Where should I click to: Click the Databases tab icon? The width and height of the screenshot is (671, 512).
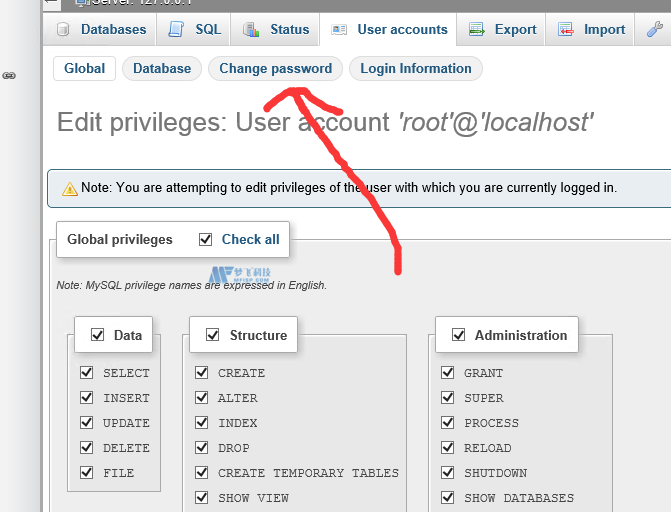point(64,30)
